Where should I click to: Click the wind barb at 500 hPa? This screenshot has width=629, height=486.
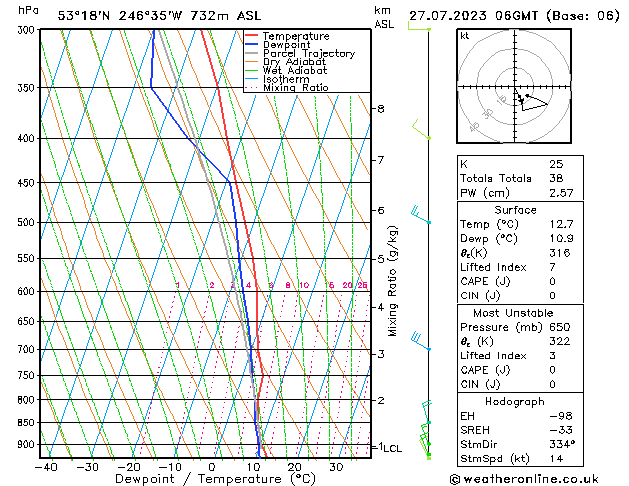pos(420,214)
